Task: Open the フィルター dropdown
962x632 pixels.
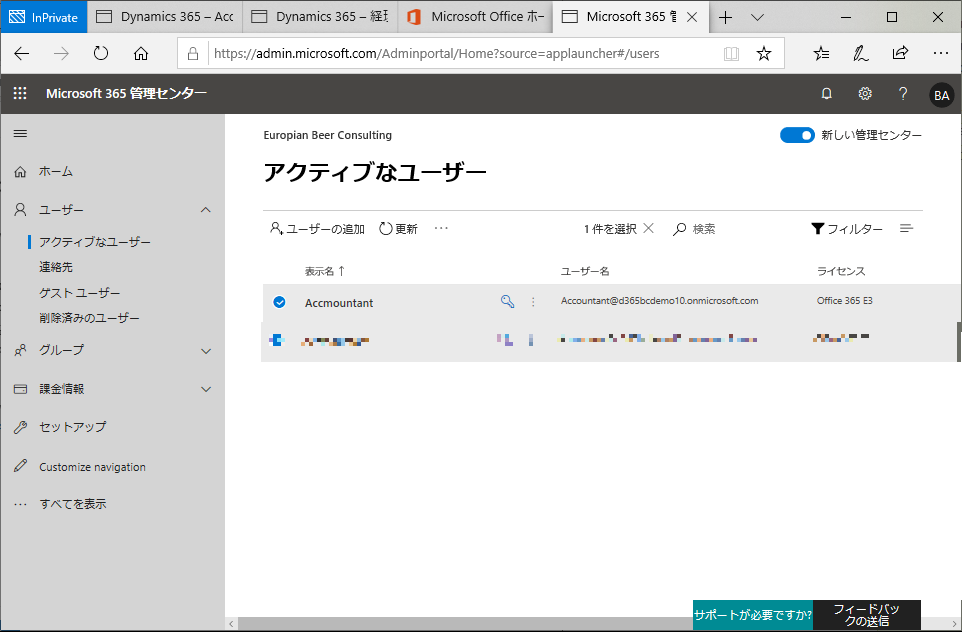Action: (847, 229)
